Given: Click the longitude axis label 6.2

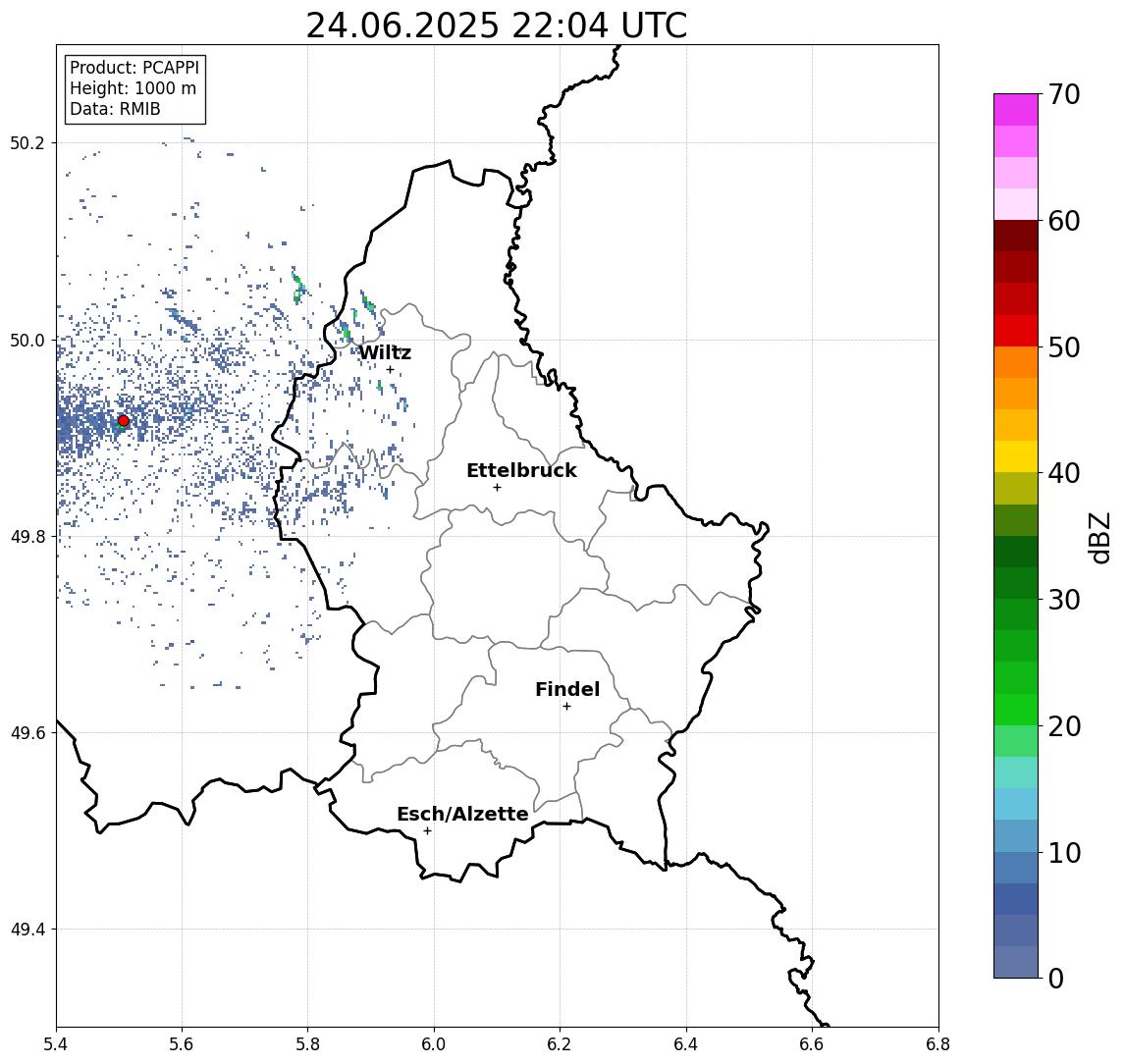Looking at the screenshot, I should (x=560, y=1044).
